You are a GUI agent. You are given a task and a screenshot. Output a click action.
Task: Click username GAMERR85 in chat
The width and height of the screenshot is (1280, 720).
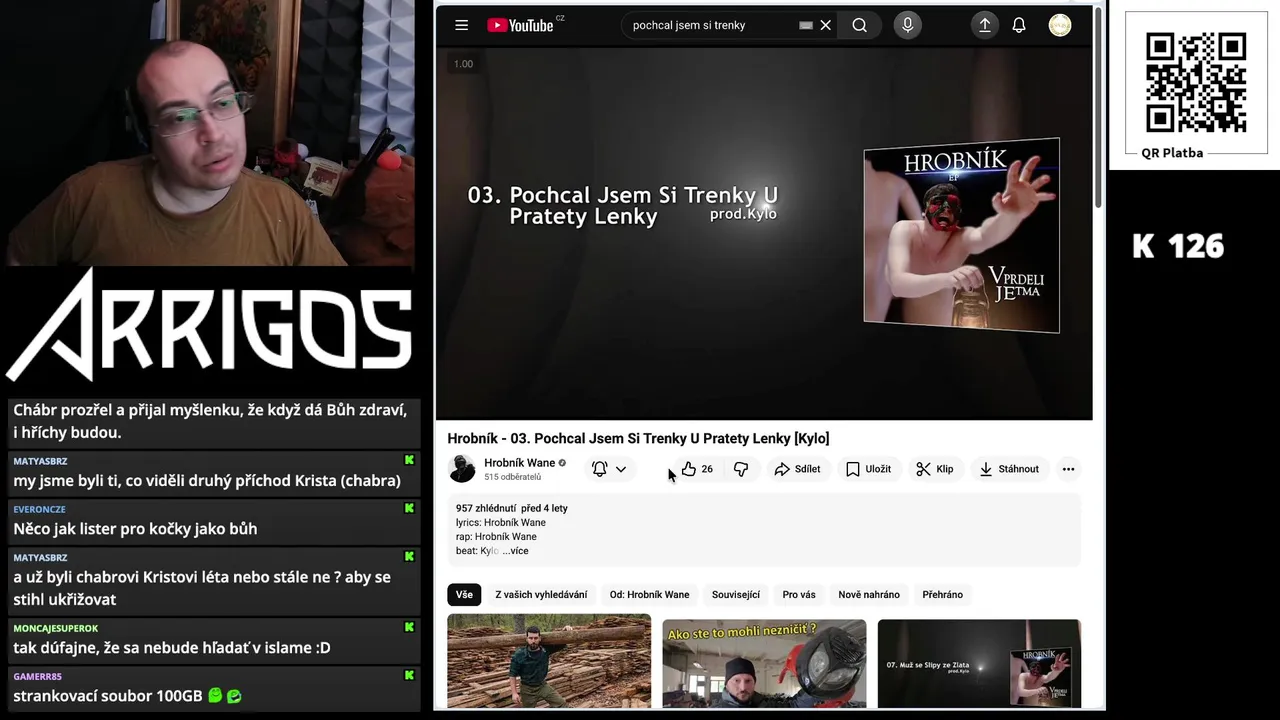[x=37, y=676]
